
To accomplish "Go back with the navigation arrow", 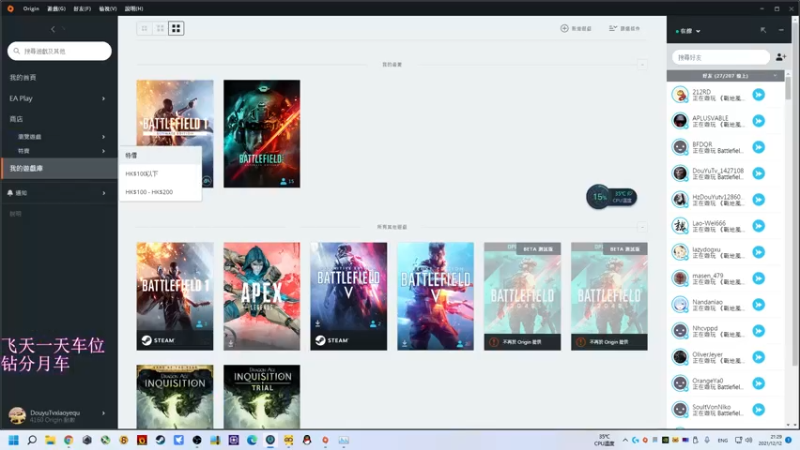I will [53, 29].
